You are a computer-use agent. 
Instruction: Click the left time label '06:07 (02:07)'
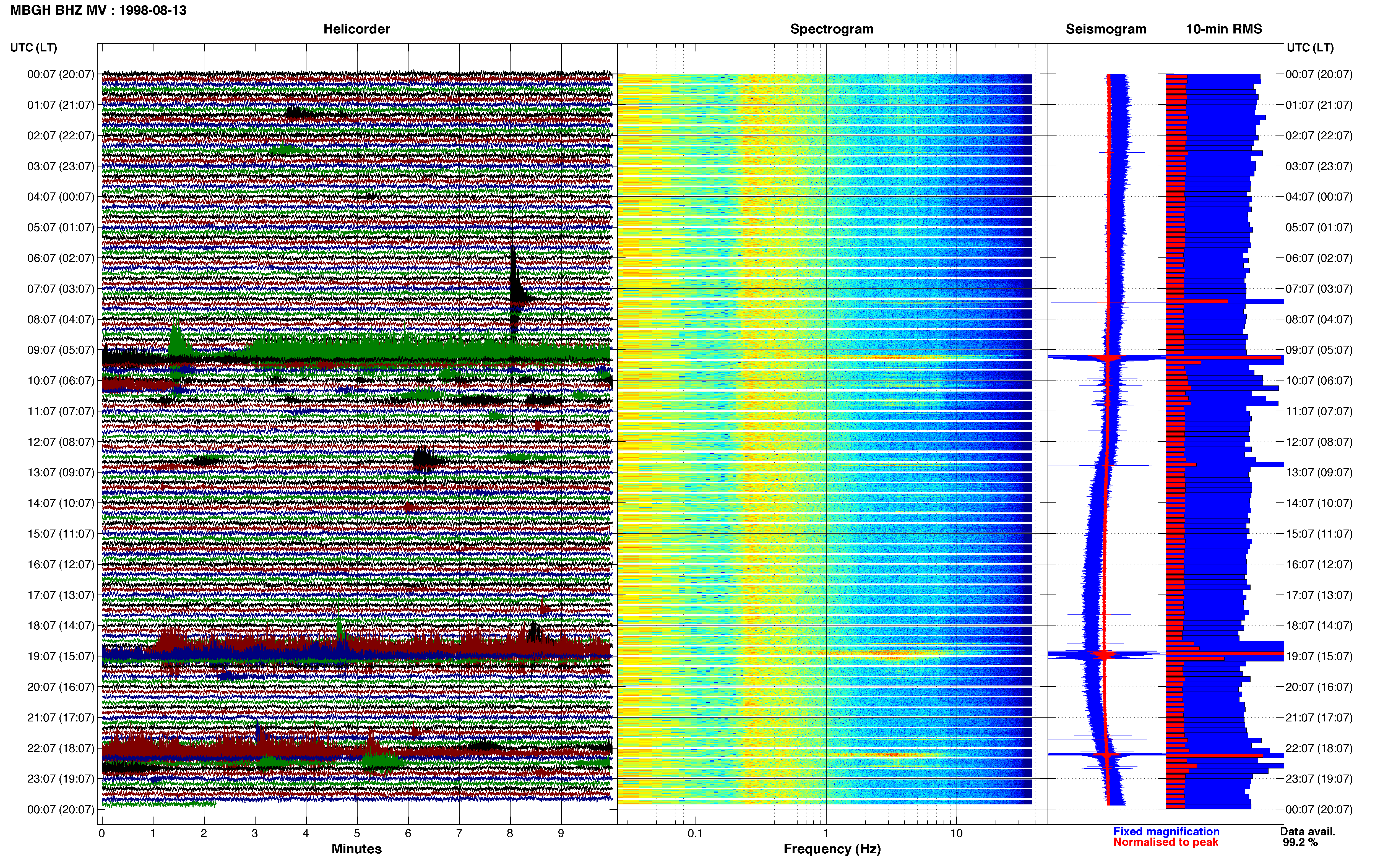(60, 258)
